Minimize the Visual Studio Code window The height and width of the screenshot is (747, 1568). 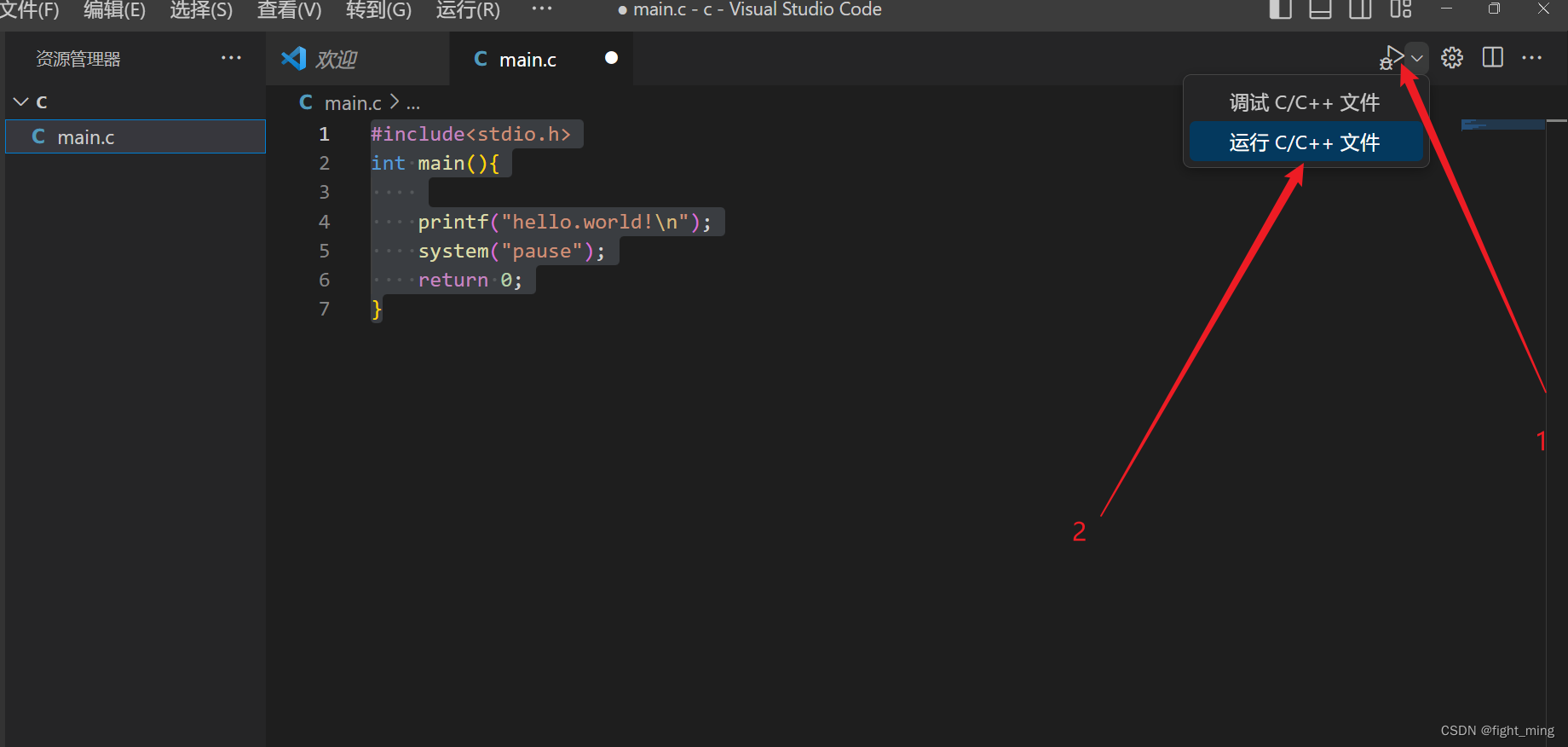coord(1446,9)
